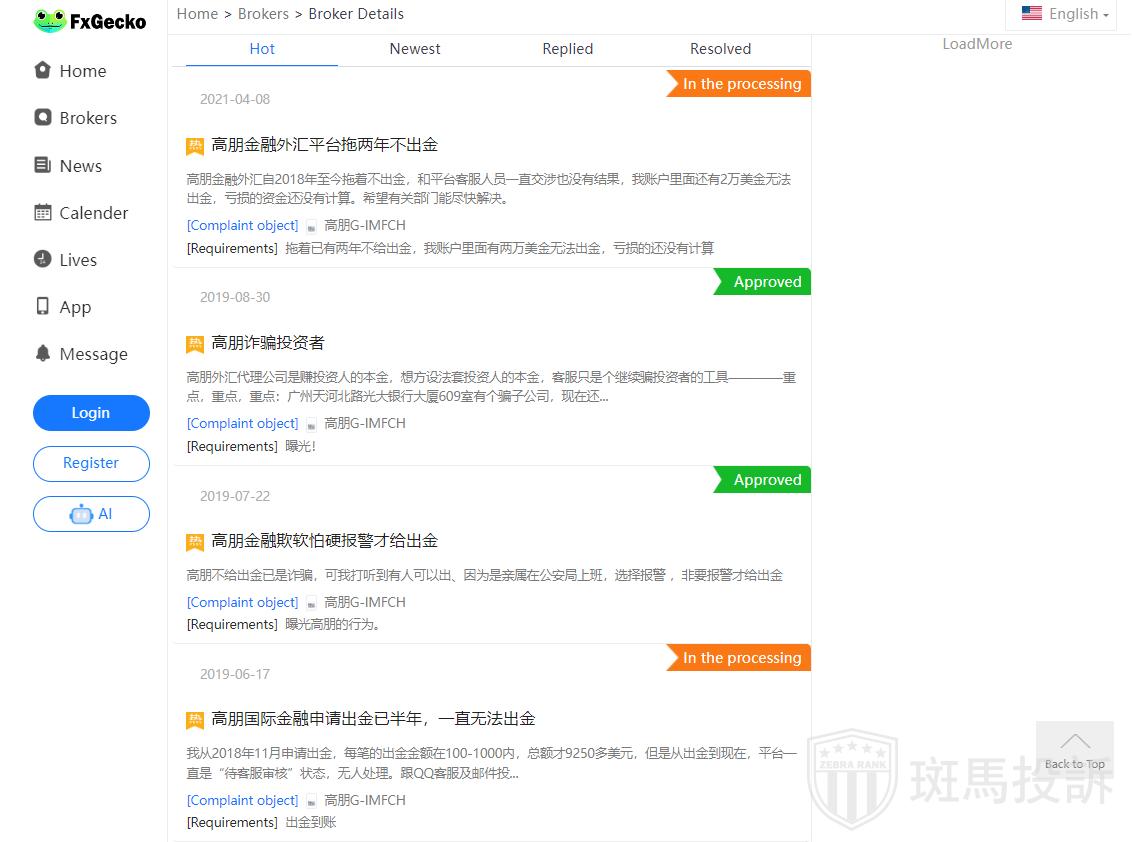The width and height of the screenshot is (1132, 842).
Task: Open the Resolved tab
Action: (720, 49)
